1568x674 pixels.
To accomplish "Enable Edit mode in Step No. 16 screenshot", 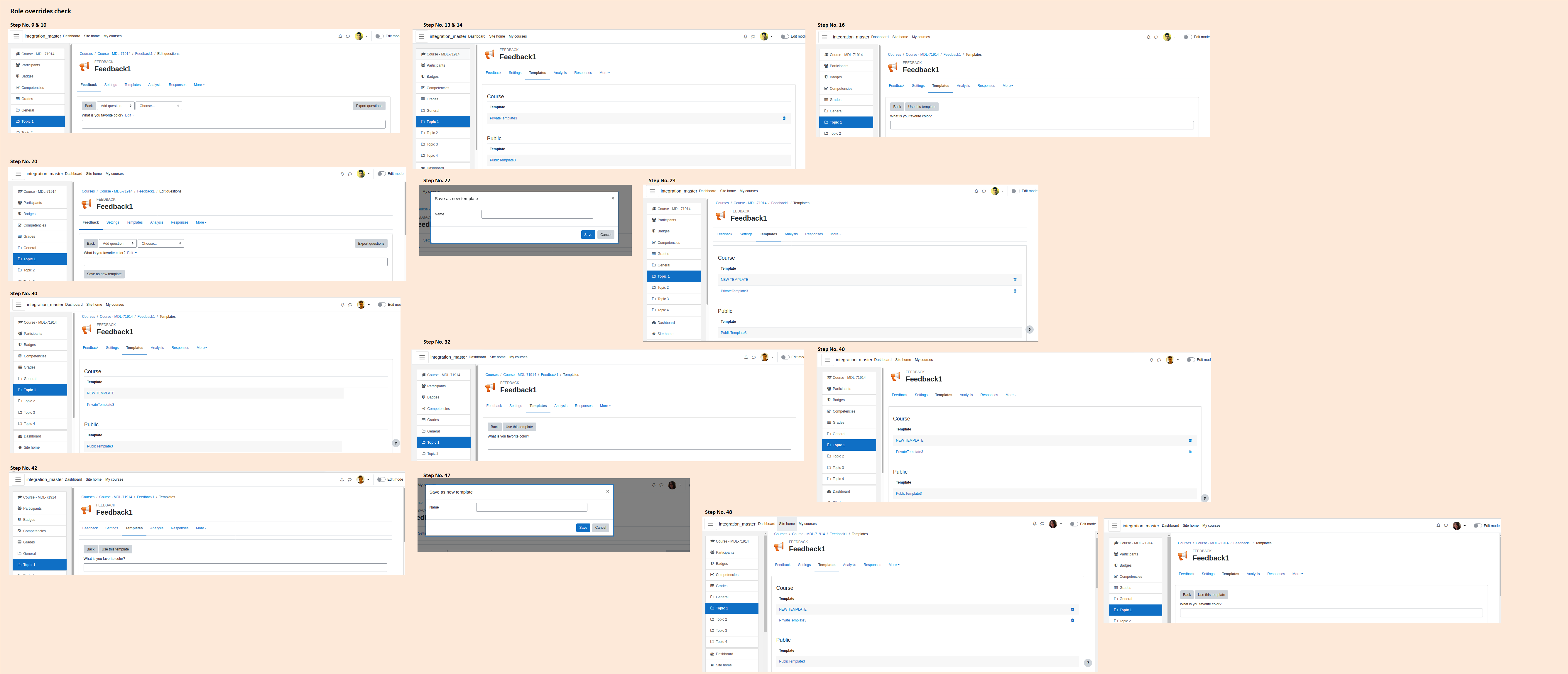I will [1187, 37].
